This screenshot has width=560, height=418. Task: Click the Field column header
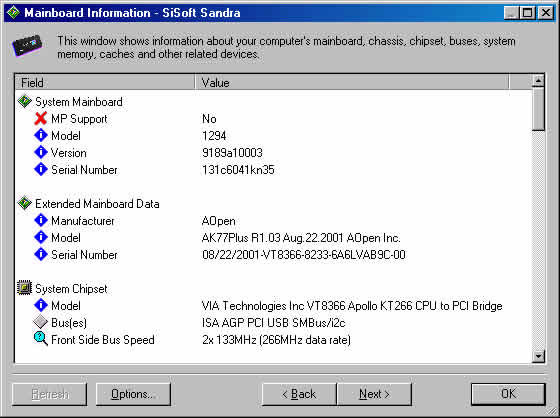105,83
